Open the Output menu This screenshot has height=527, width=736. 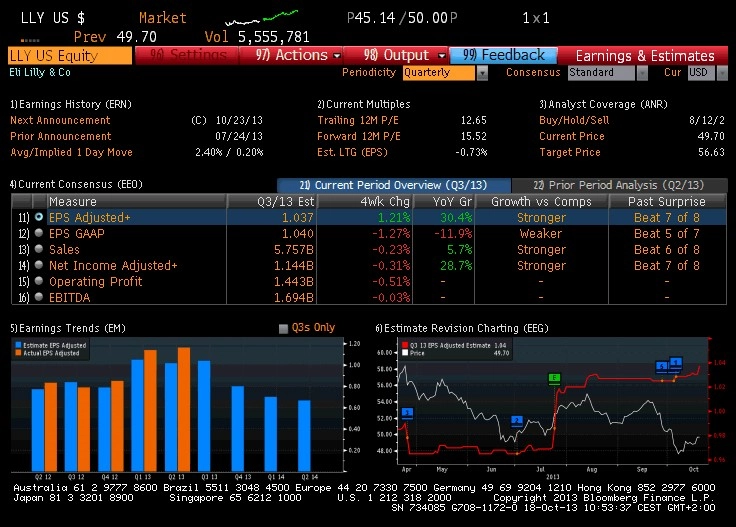point(396,55)
